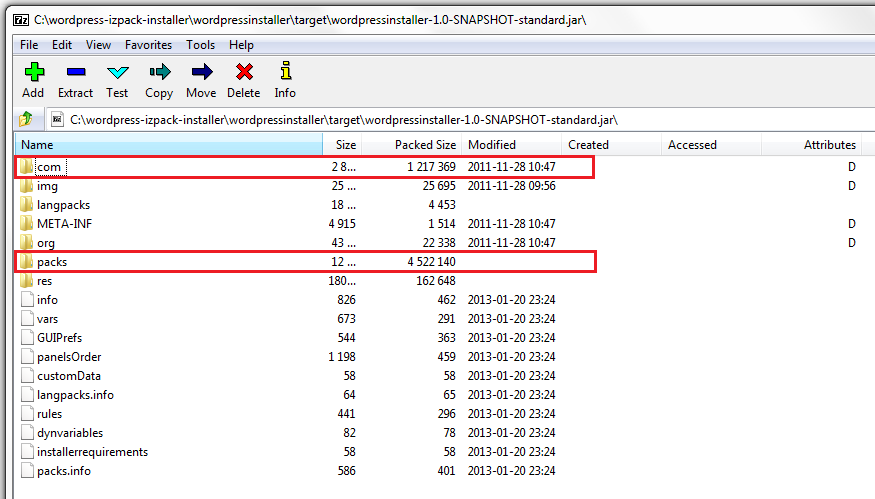The image size is (875, 499).
Task: Click the Extract toolbar icon
Action: click(x=75, y=79)
